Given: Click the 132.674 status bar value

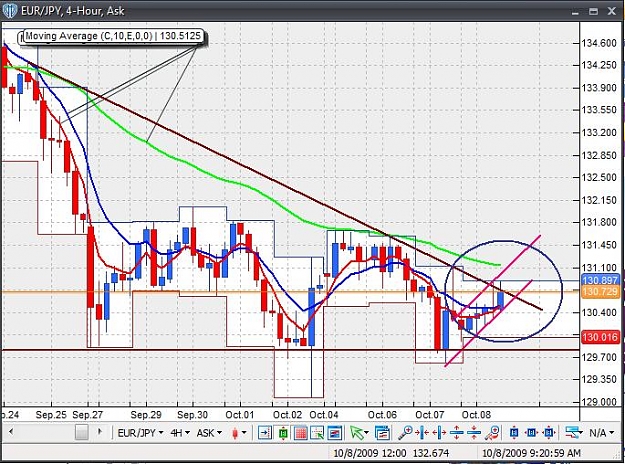Looking at the screenshot, I should tap(431, 453).
